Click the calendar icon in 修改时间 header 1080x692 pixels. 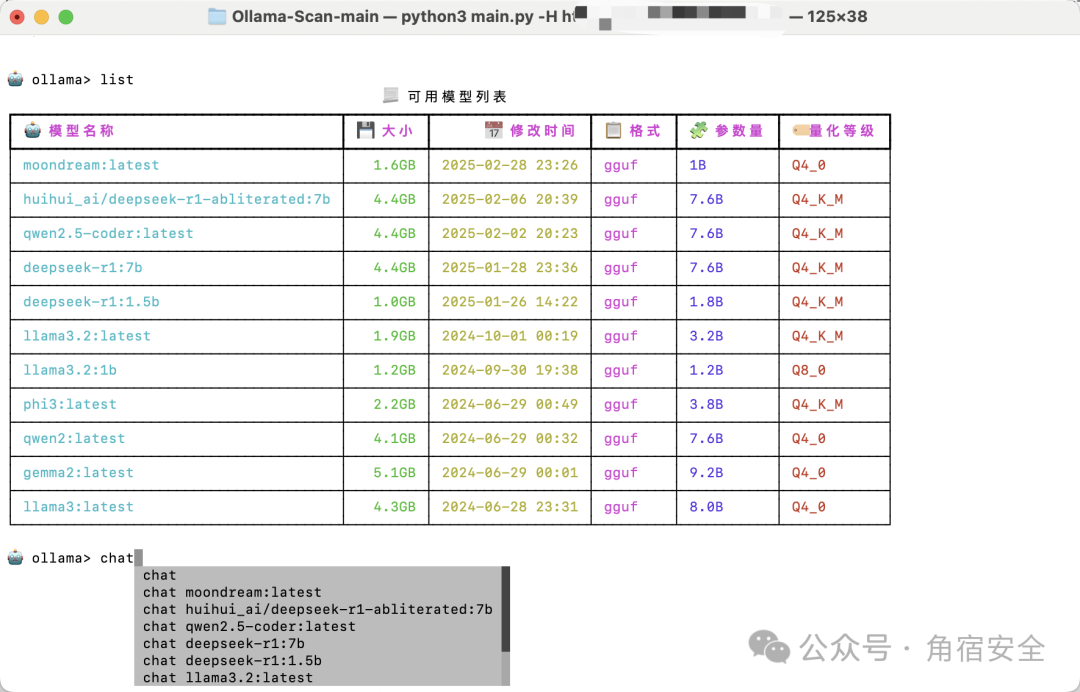point(493,130)
